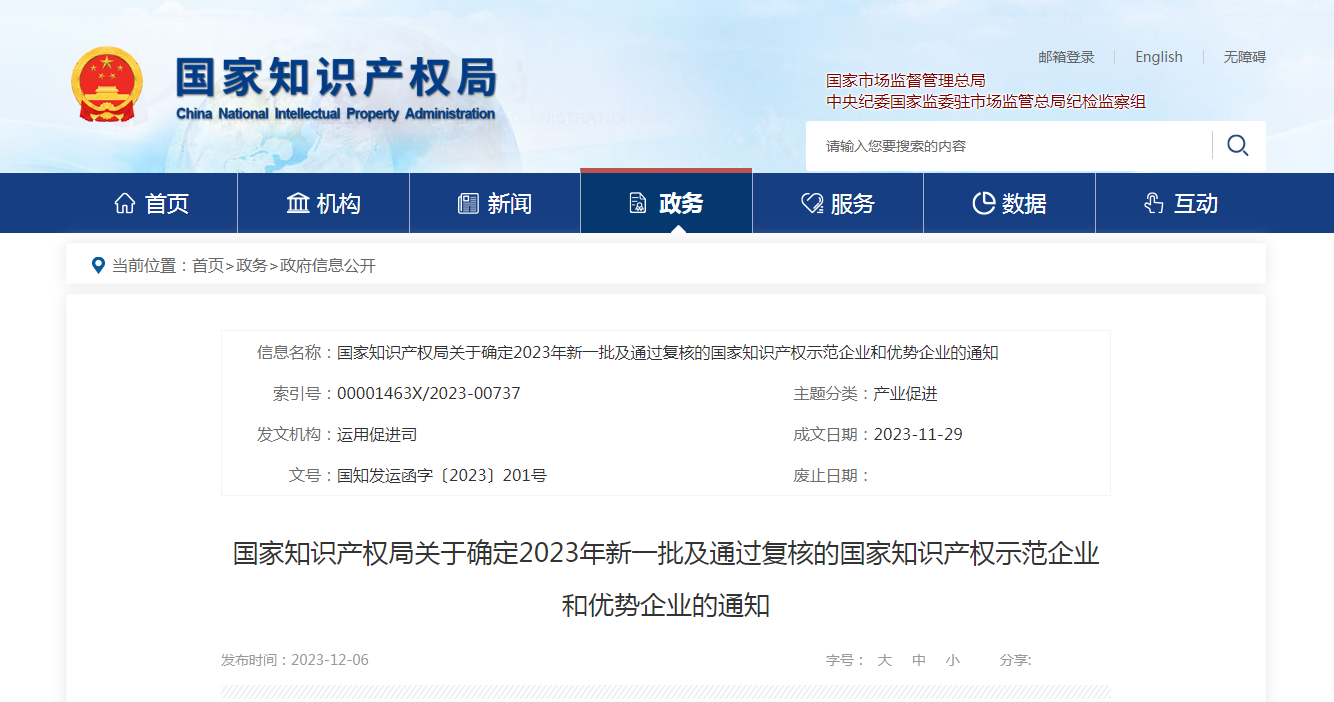Click the 国家知识产权局 site title
Image resolution: width=1334 pixels, height=702 pixels.
pyautogui.click(x=336, y=77)
